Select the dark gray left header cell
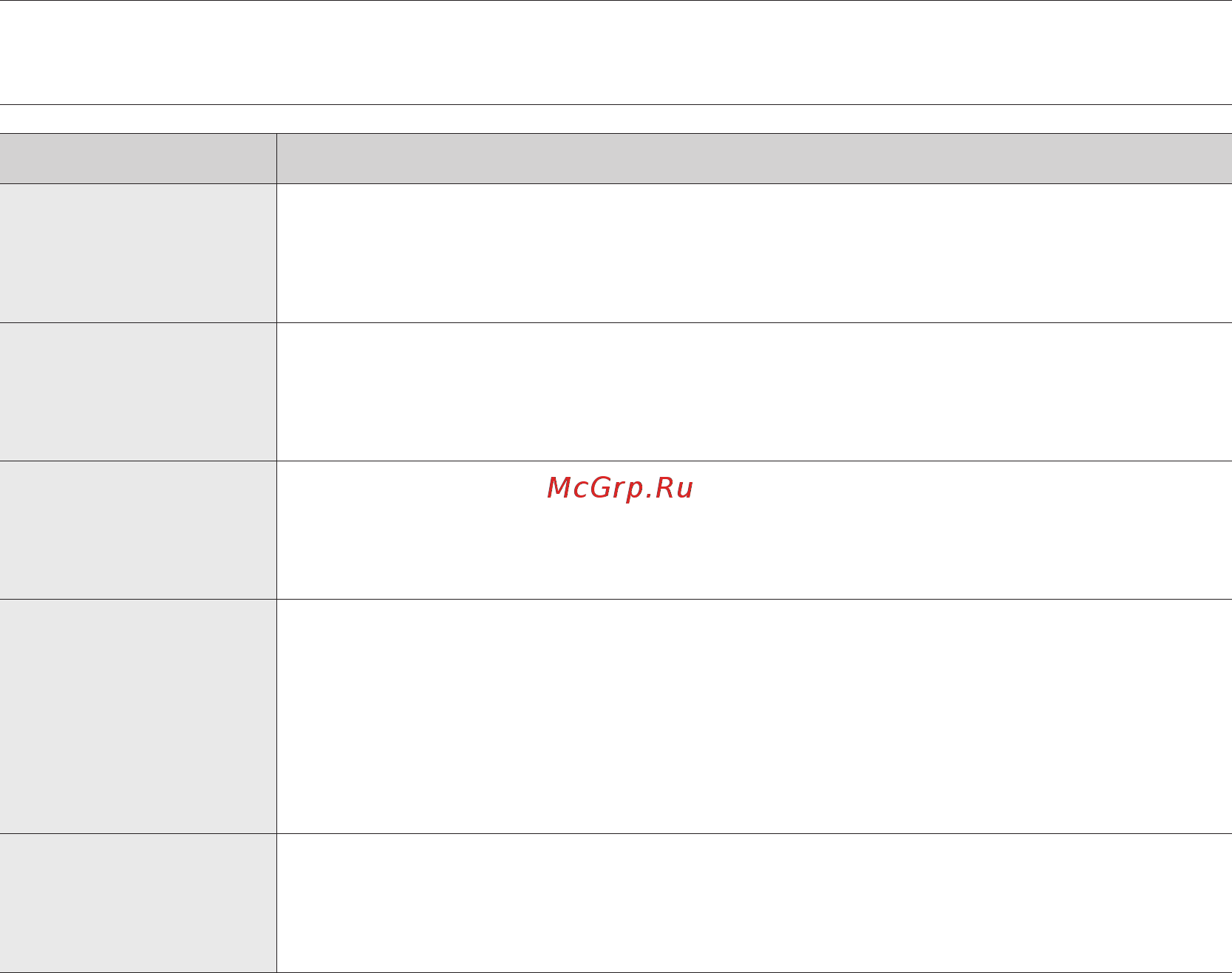This screenshot has height=973, width=1232. pyautogui.click(x=138, y=158)
